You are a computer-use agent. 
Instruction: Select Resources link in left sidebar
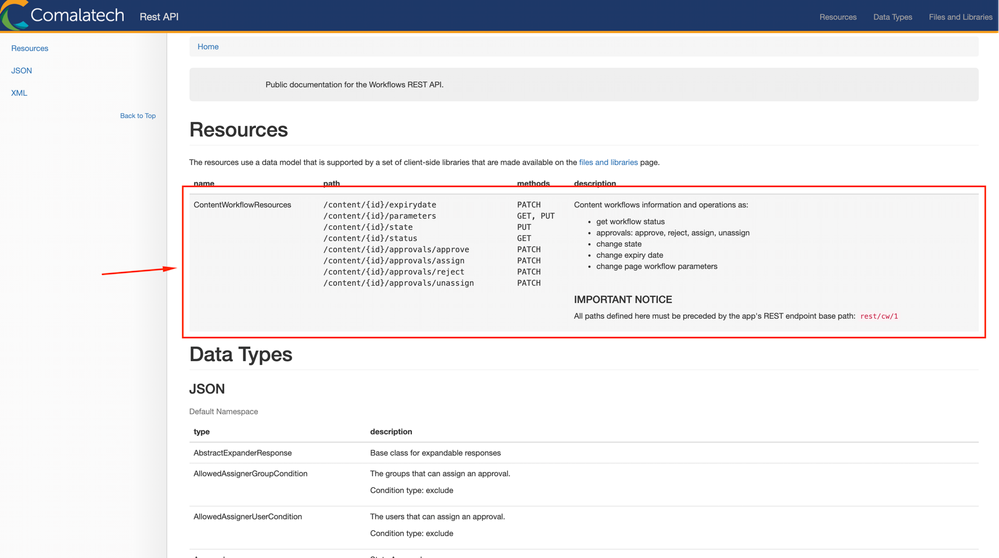click(x=30, y=48)
